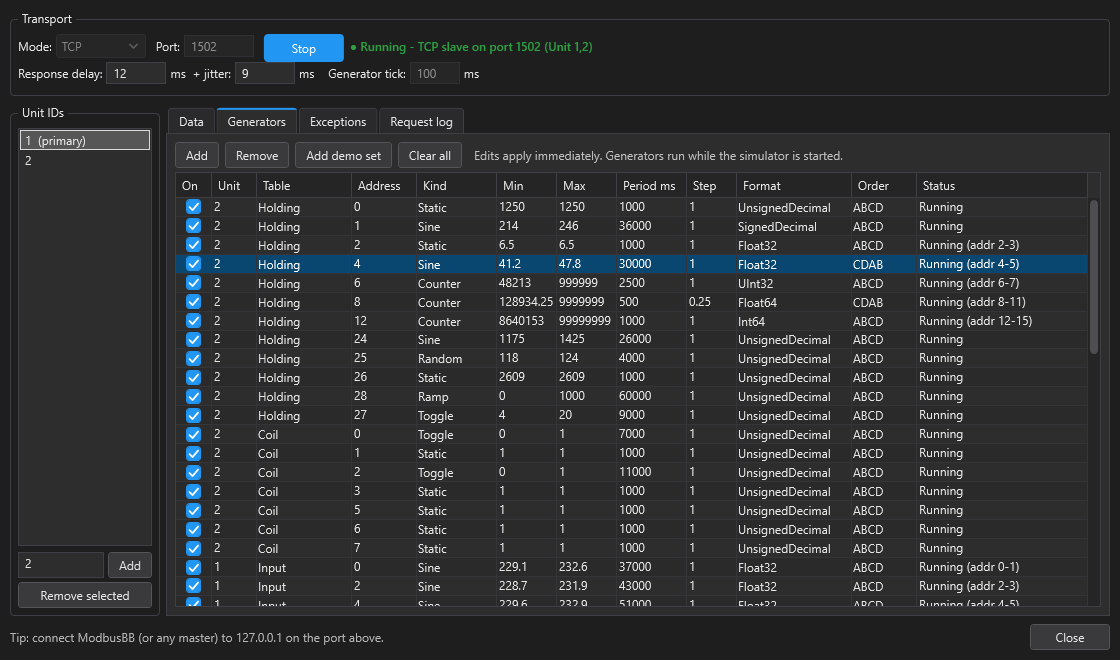Sort by the On column header

[x=194, y=186]
